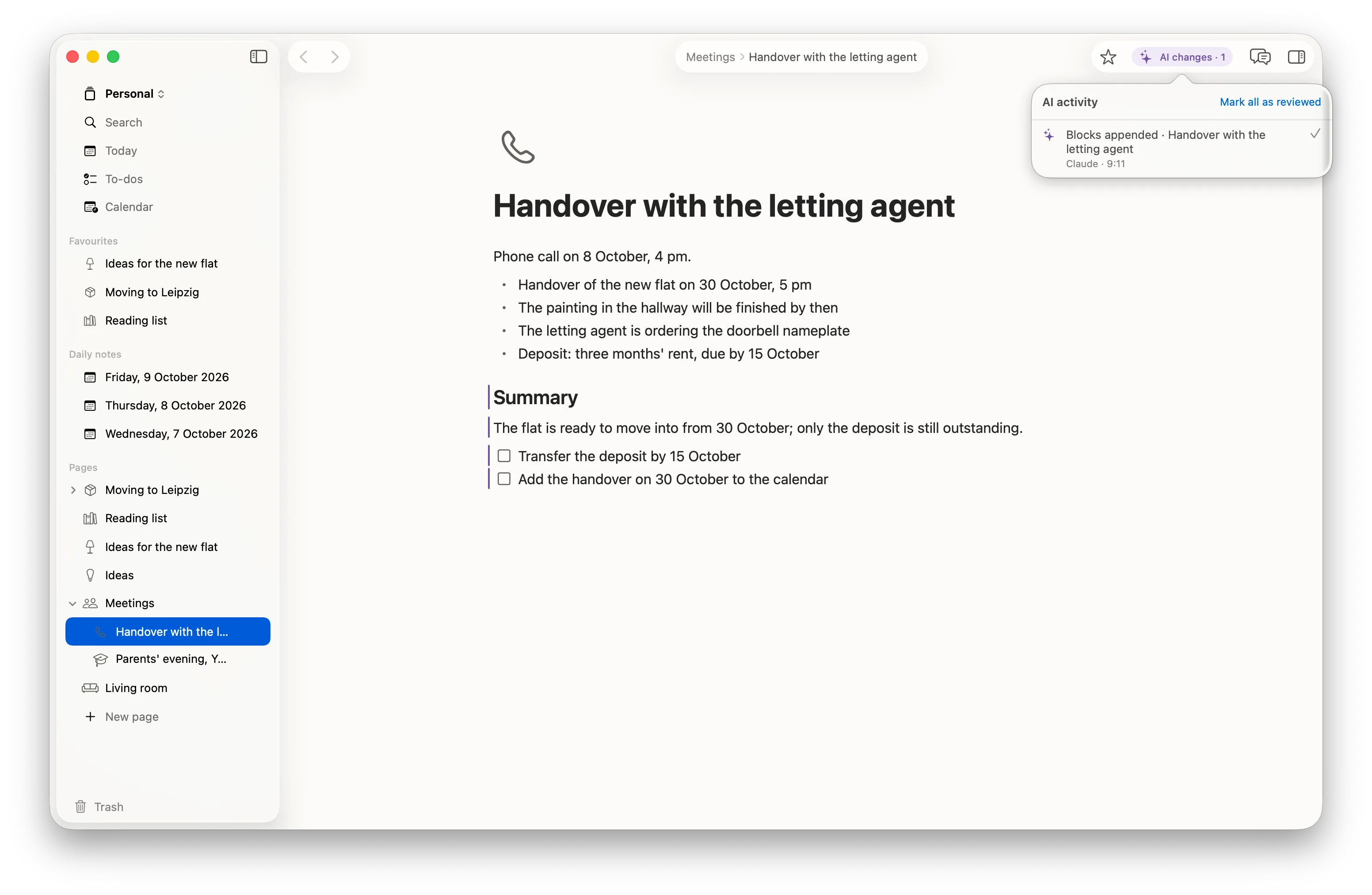Go forward with the right arrow
1372x895 pixels.
(334, 57)
